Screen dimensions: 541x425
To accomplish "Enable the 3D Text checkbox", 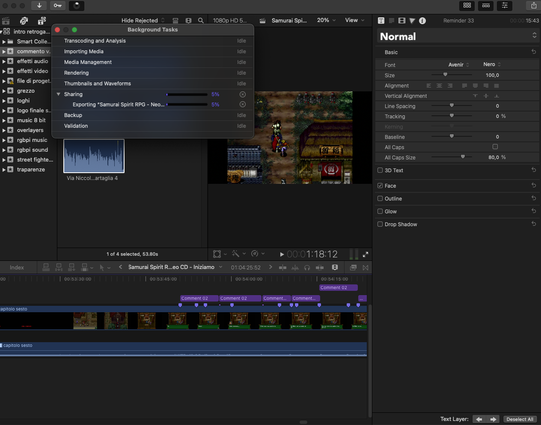I will pyautogui.click(x=380, y=170).
